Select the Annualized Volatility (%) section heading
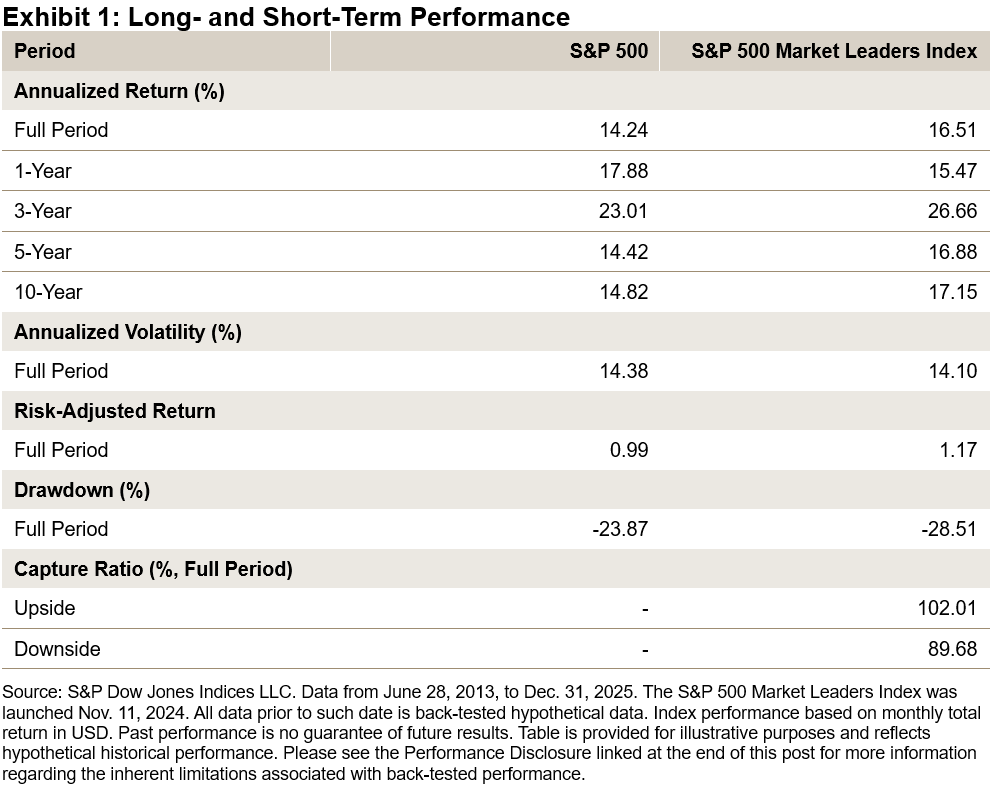Viewport: 999px width, 792px height. (x=128, y=332)
